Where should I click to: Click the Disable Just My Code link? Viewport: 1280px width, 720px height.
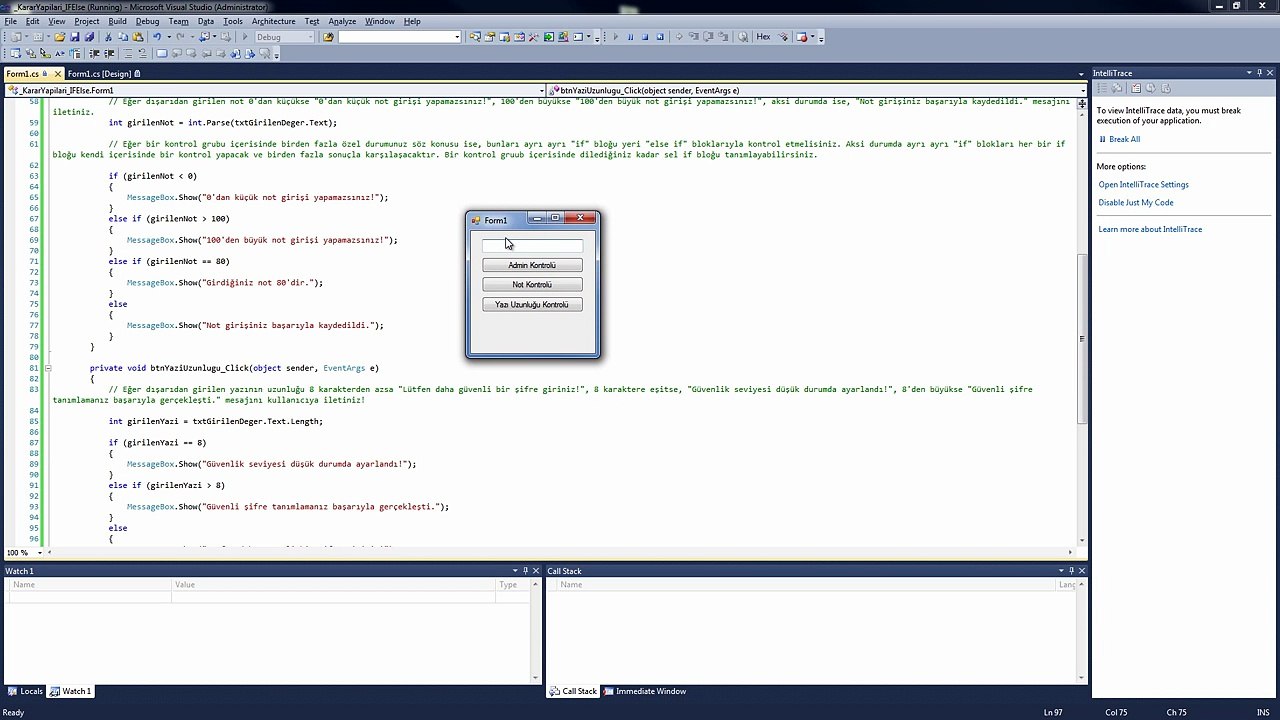click(1136, 203)
